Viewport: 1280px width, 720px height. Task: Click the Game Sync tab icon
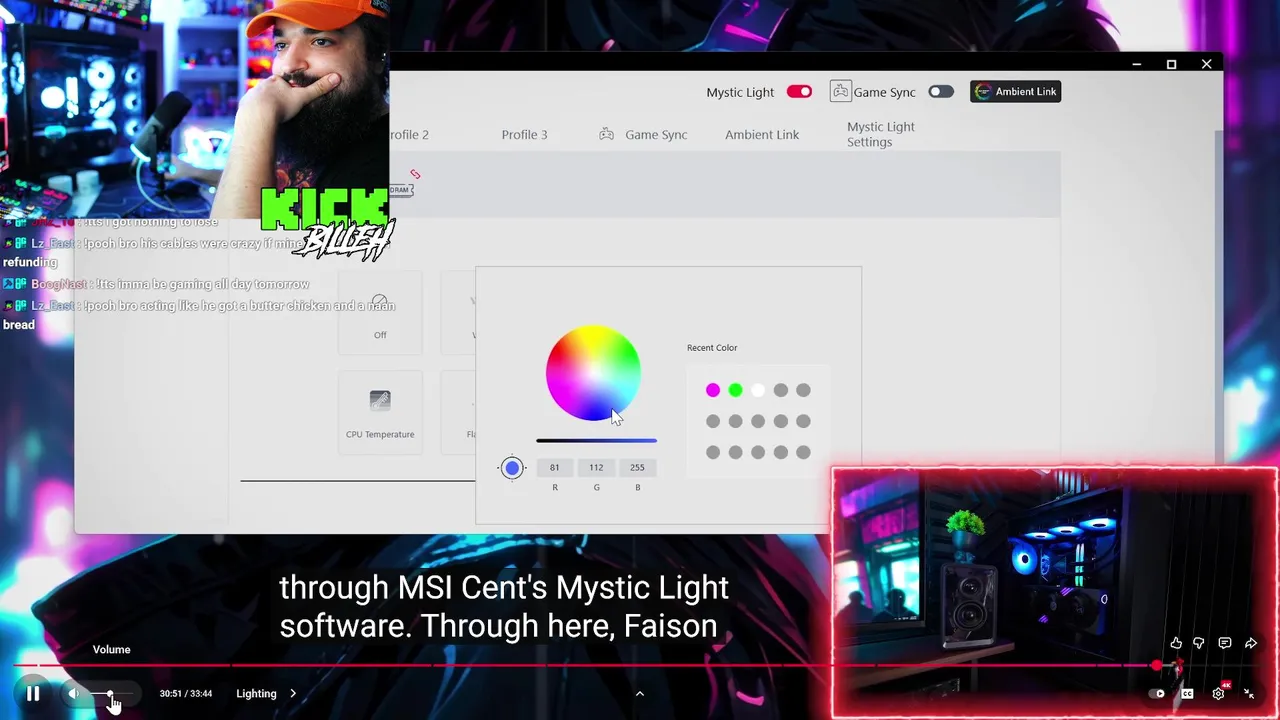point(606,134)
